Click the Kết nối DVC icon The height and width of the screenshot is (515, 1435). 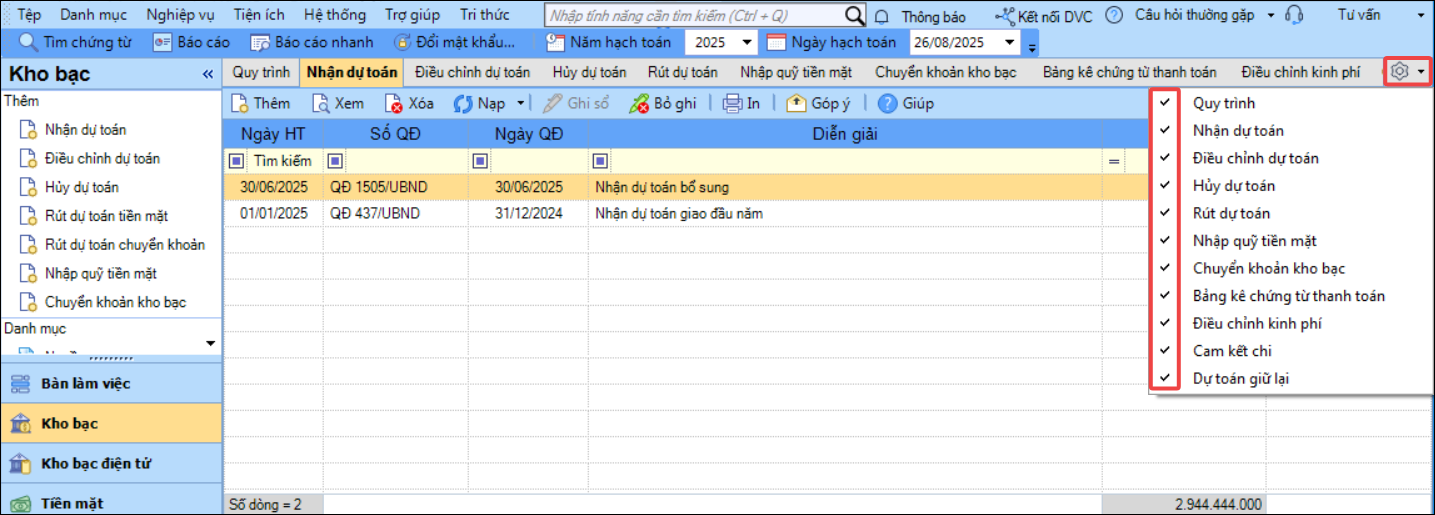coord(1005,16)
